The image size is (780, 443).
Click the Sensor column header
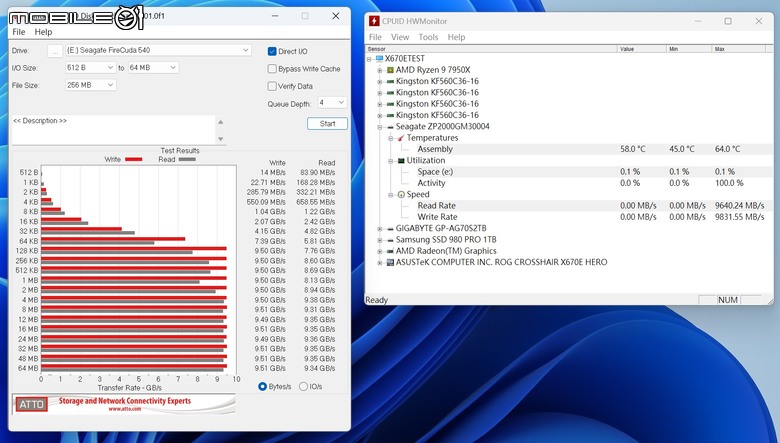(491, 49)
